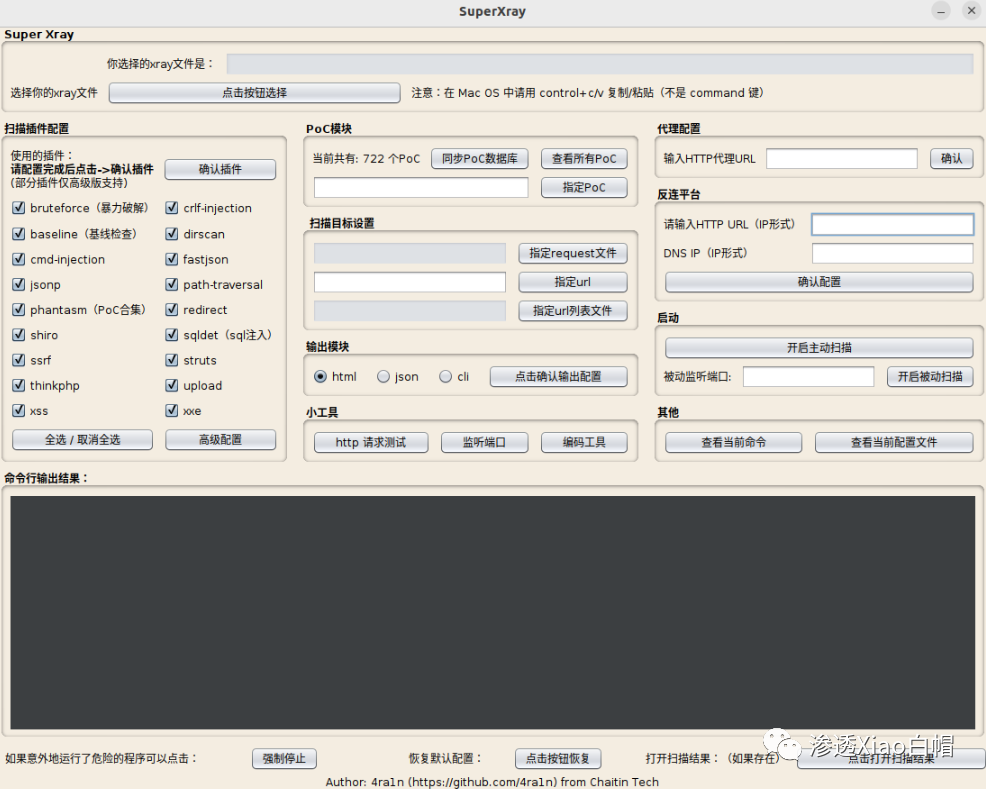Toggle the struts plugin checkbox

172,360
